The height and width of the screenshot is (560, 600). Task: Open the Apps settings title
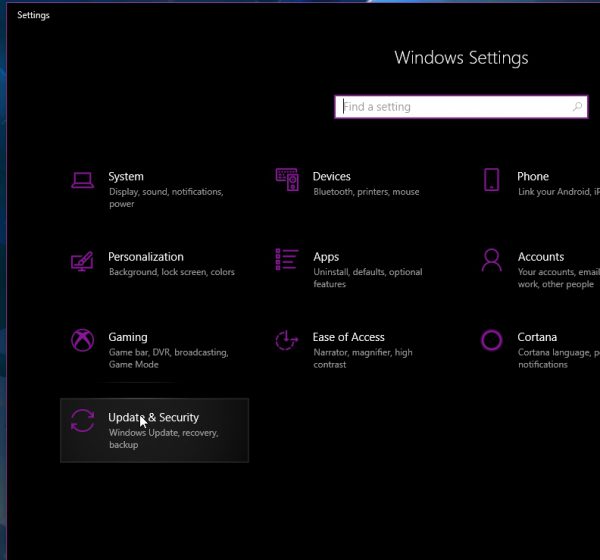point(326,257)
